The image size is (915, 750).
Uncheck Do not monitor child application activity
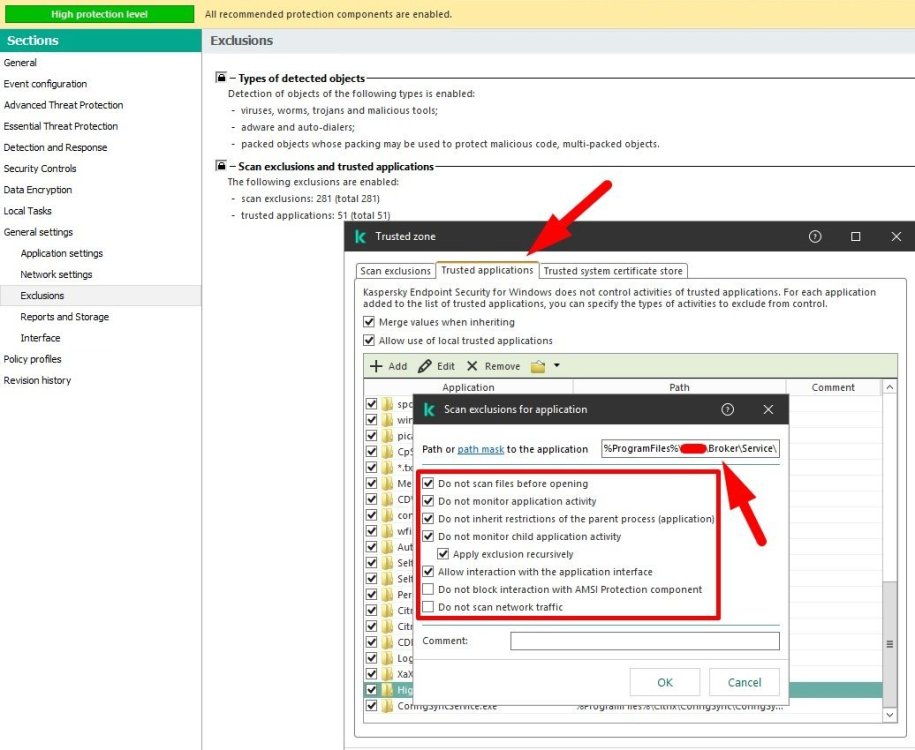tap(428, 536)
